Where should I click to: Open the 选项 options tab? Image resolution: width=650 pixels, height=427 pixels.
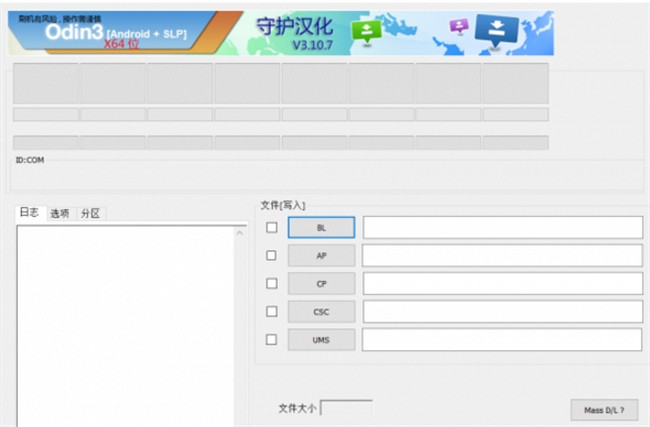click(60, 214)
